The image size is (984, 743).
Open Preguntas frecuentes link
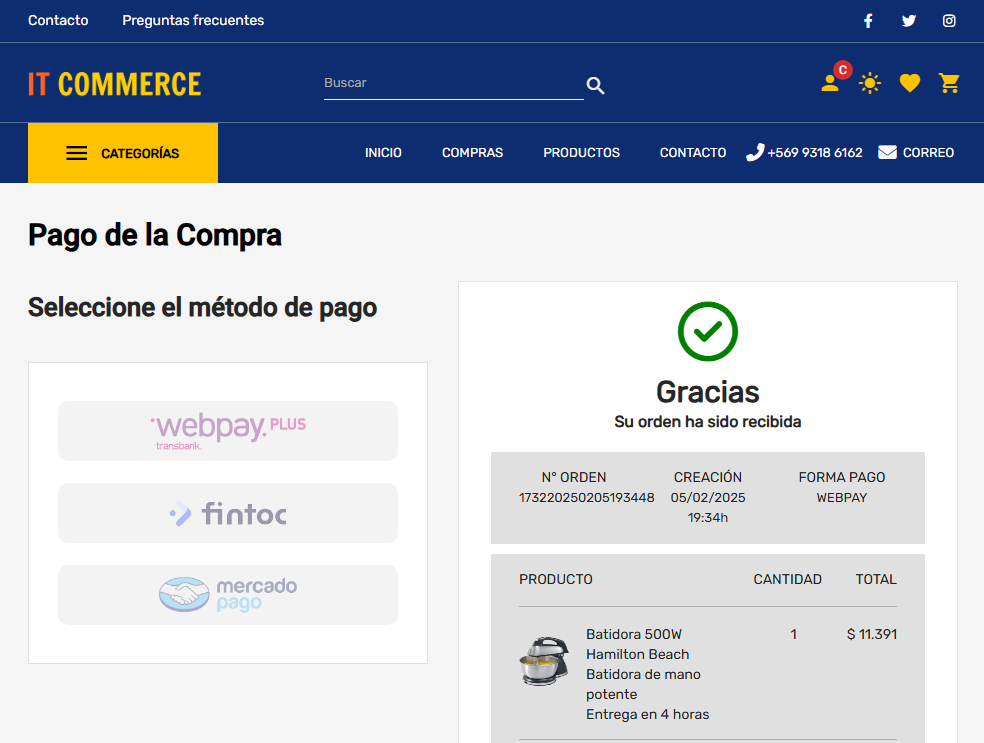tap(193, 21)
